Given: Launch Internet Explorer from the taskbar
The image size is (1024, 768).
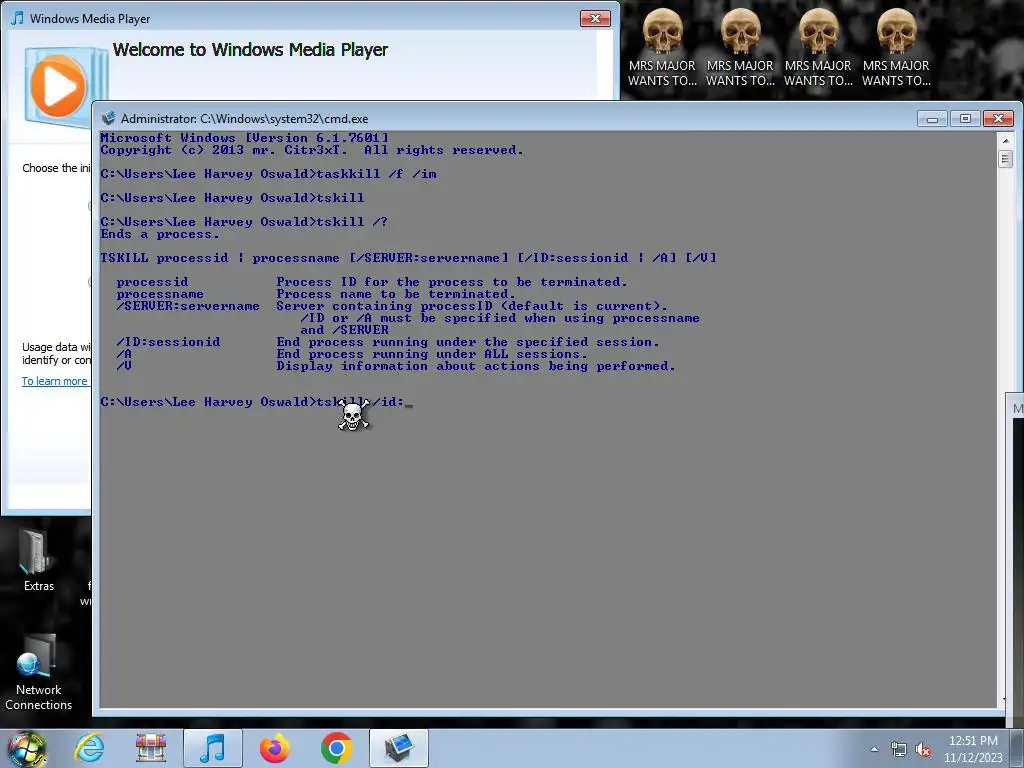Looking at the screenshot, I should click(90, 748).
